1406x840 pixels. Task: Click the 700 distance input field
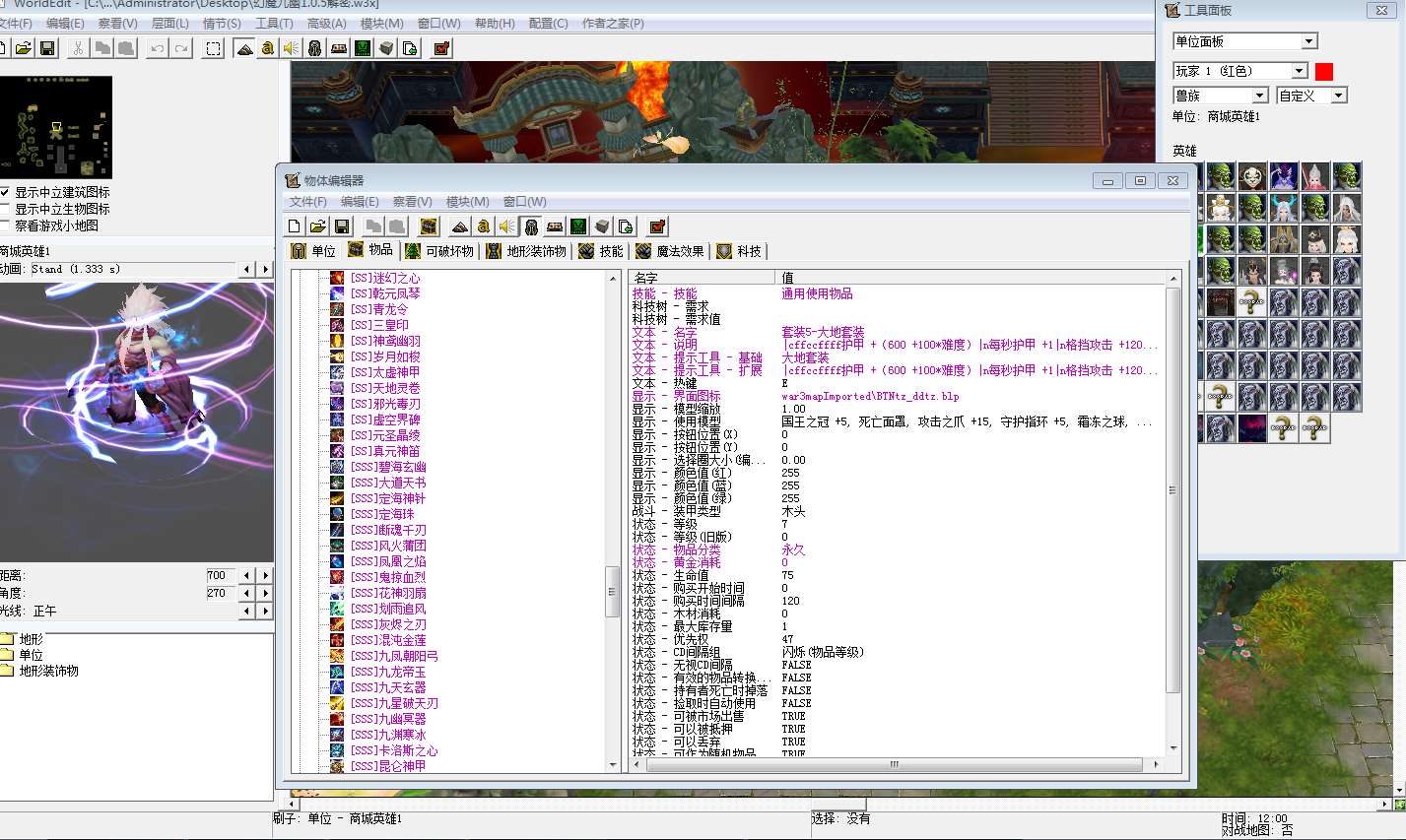point(222,575)
